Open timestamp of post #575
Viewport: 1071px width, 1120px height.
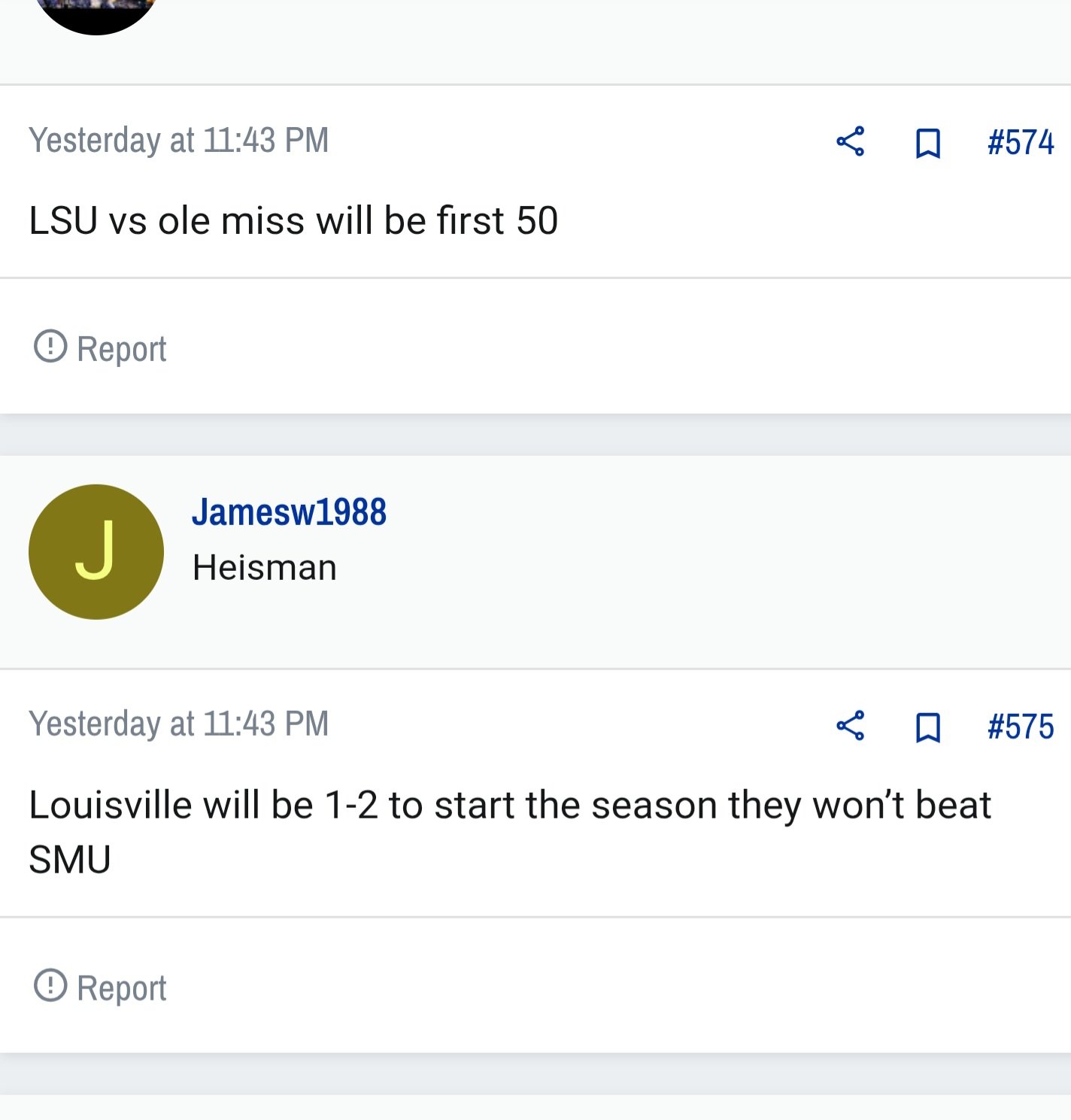point(178,724)
